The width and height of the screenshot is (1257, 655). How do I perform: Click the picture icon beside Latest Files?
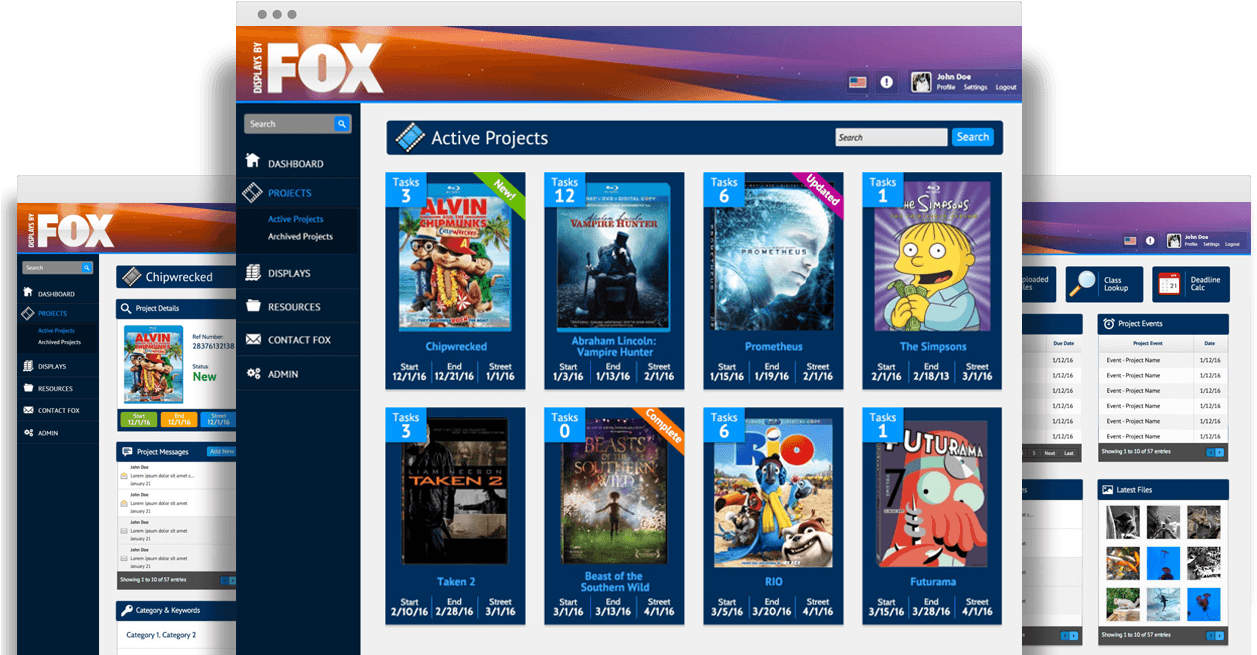coord(1108,489)
